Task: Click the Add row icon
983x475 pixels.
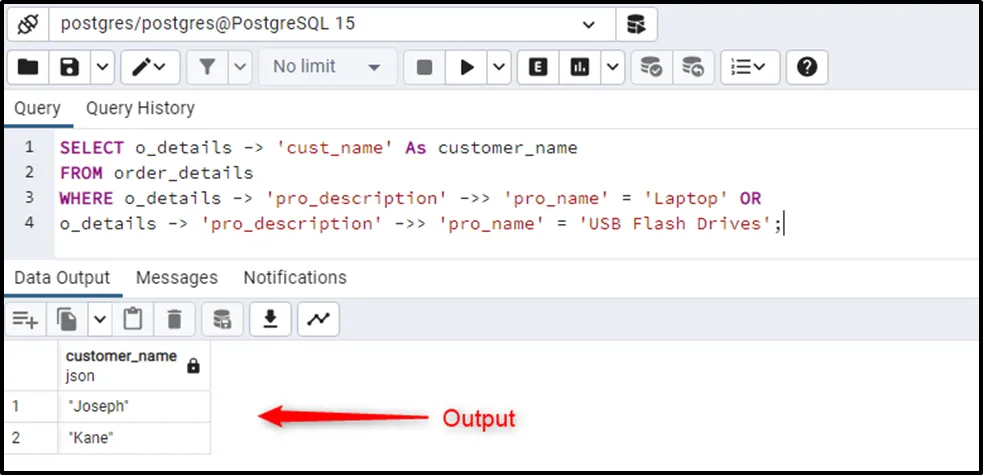Action: click(25, 319)
